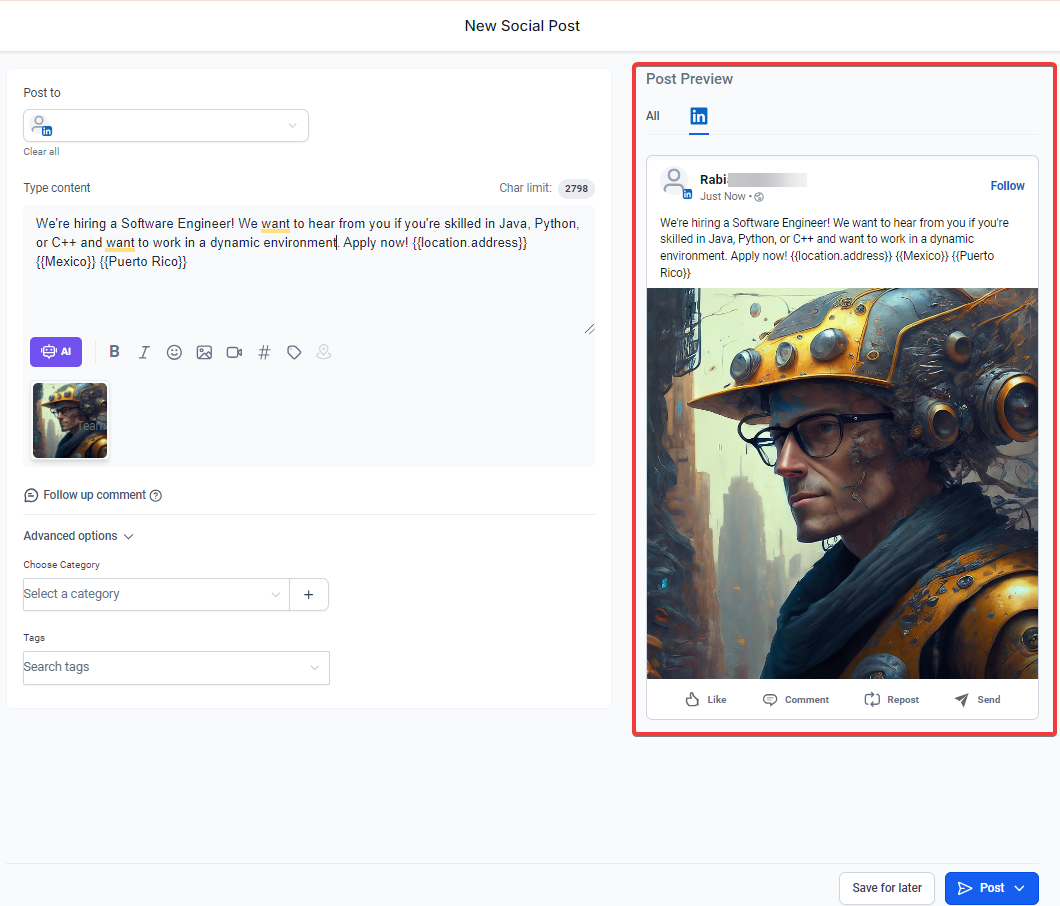Open the Select a category dropdown
The image size is (1060, 906).
[x=156, y=594]
